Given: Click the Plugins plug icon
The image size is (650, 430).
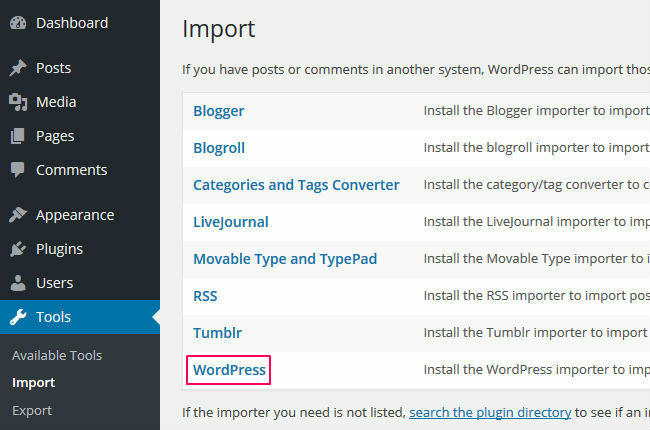Looking at the screenshot, I should coord(18,249).
